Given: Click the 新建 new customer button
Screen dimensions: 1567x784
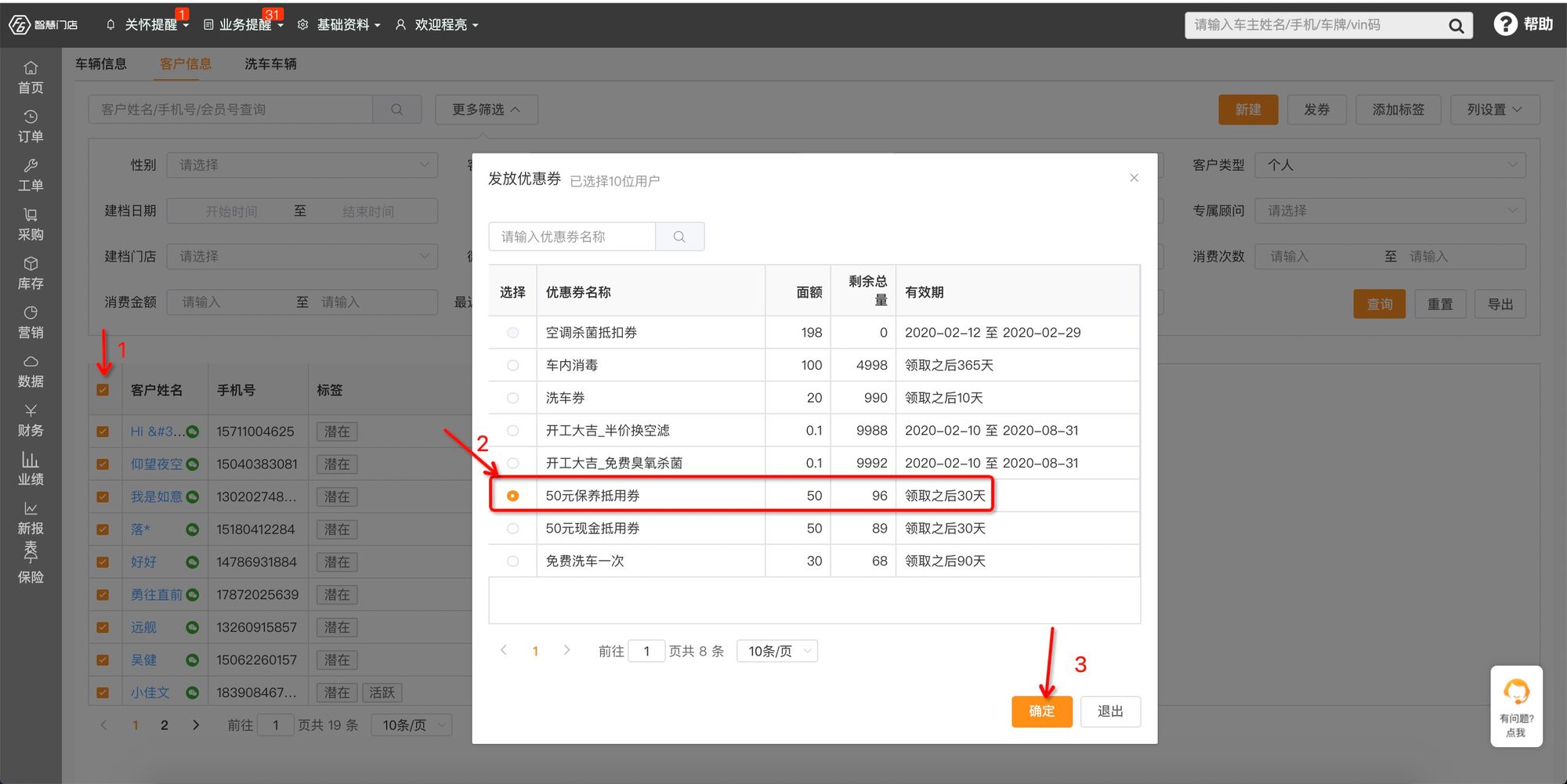Looking at the screenshot, I should pos(1248,110).
